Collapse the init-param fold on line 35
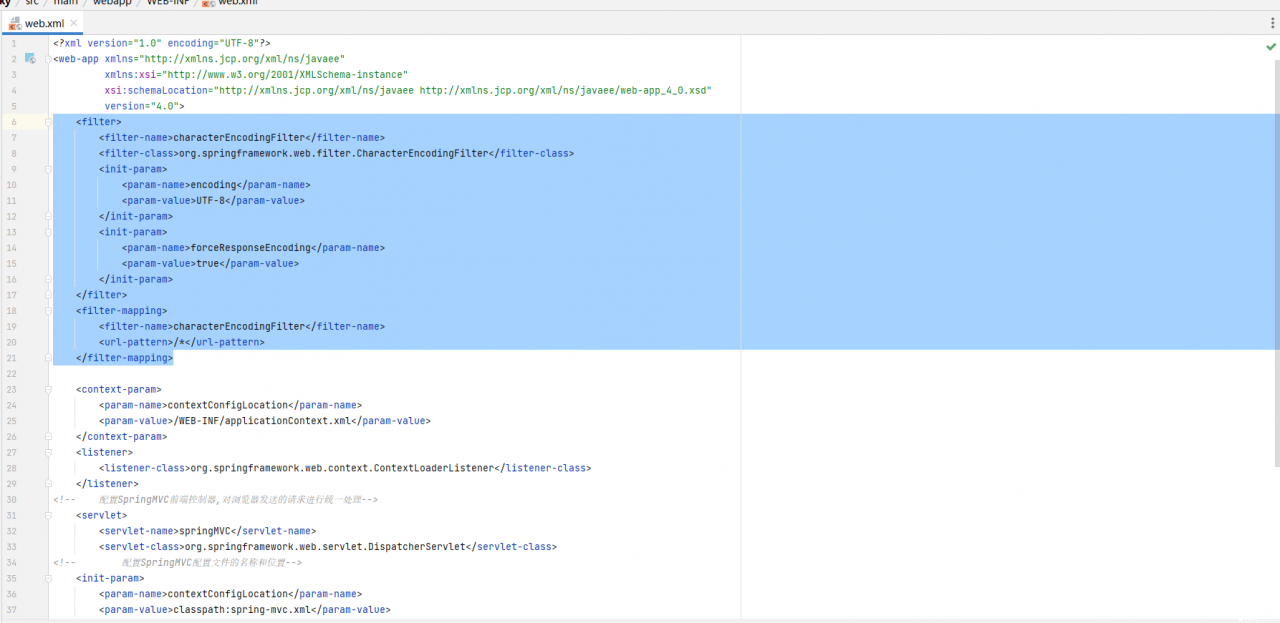1280x623 pixels. (x=49, y=578)
